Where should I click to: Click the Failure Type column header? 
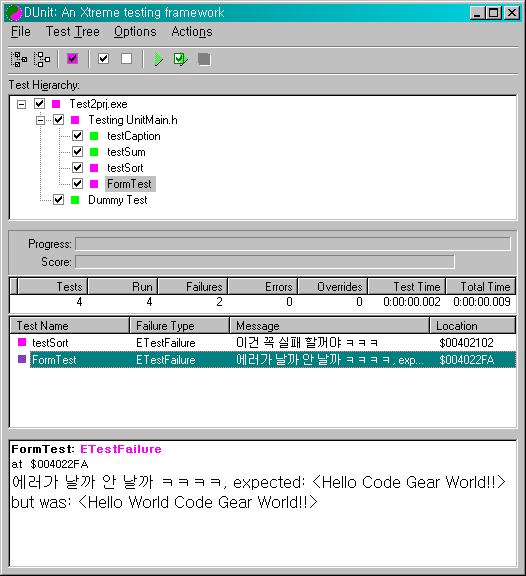coord(179,325)
